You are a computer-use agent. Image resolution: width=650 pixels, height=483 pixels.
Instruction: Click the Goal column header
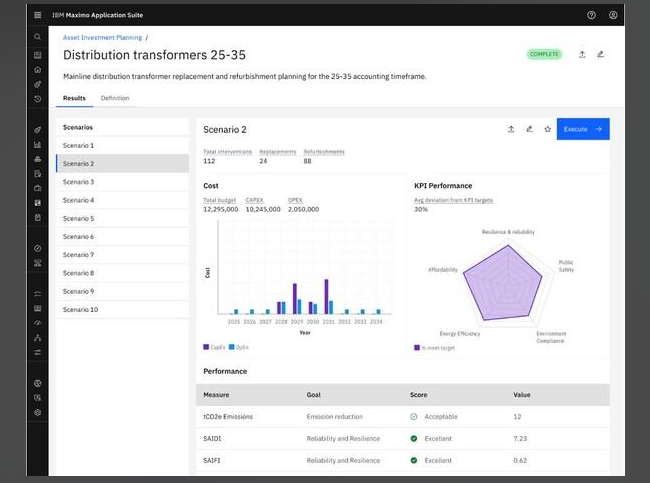click(313, 395)
